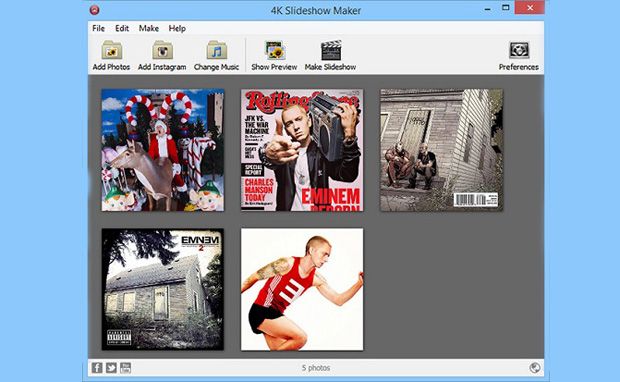Maximize the 4K Slideshow Maker window
Image resolution: width=620 pixels, height=382 pixels.
pyautogui.click(x=505, y=8)
